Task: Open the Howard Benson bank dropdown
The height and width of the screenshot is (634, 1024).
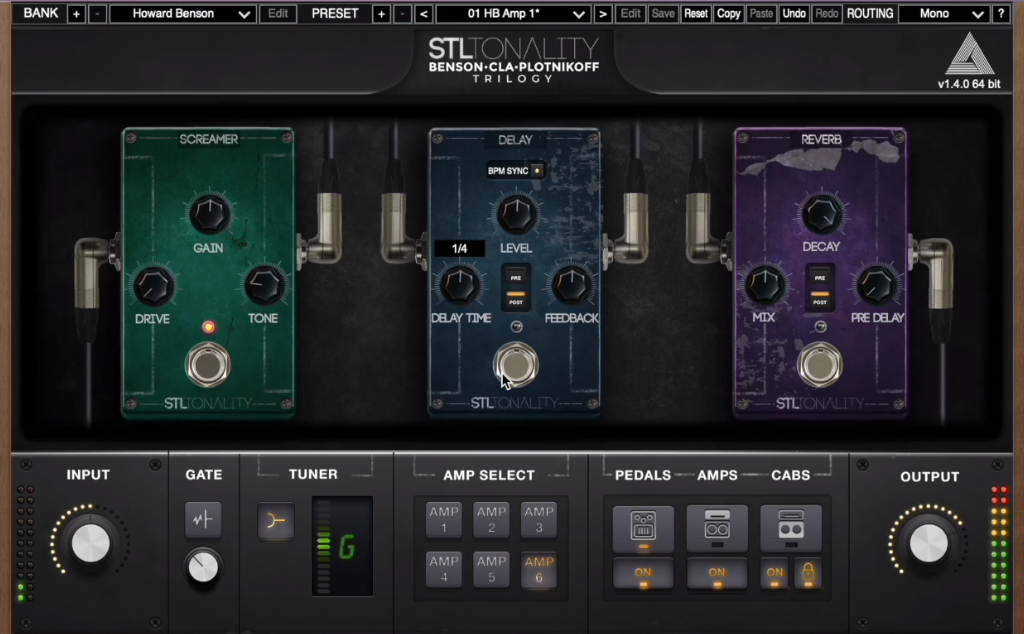Action: (x=181, y=14)
